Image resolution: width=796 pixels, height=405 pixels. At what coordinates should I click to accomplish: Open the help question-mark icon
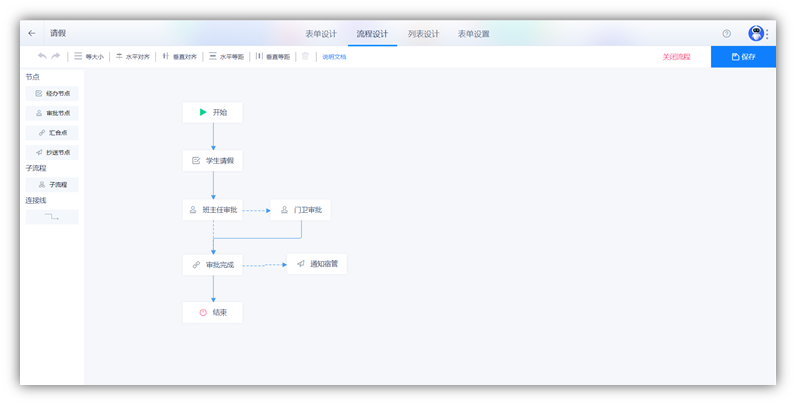(x=726, y=33)
